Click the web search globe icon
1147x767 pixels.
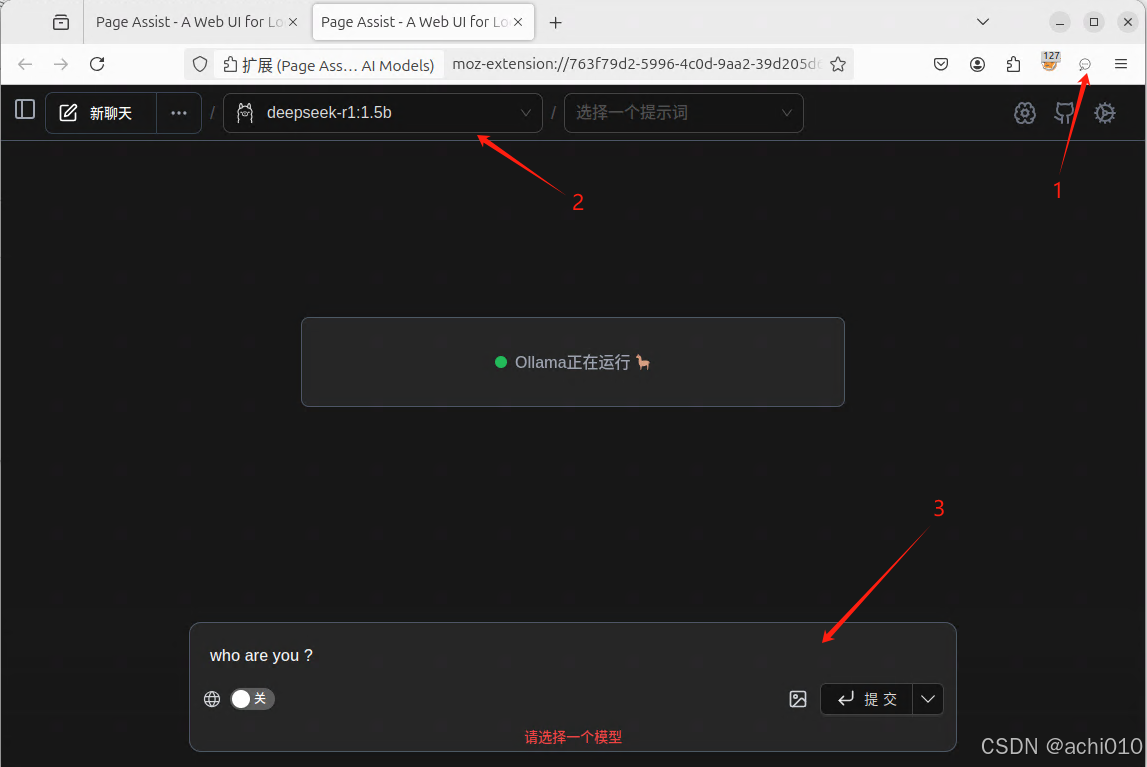click(x=212, y=699)
